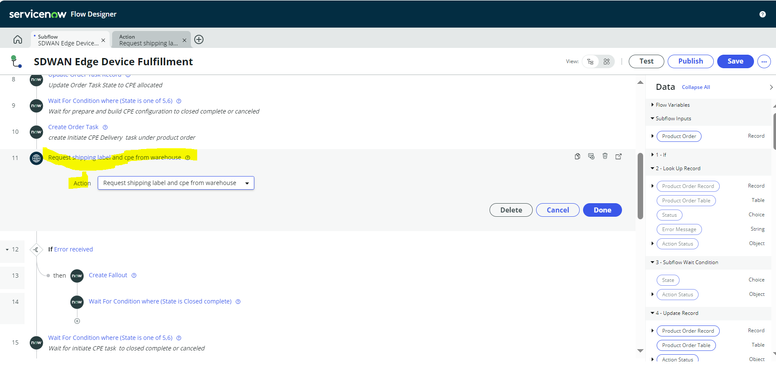
Task: Open the annotation icon for step 11
Action: [591, 156]
